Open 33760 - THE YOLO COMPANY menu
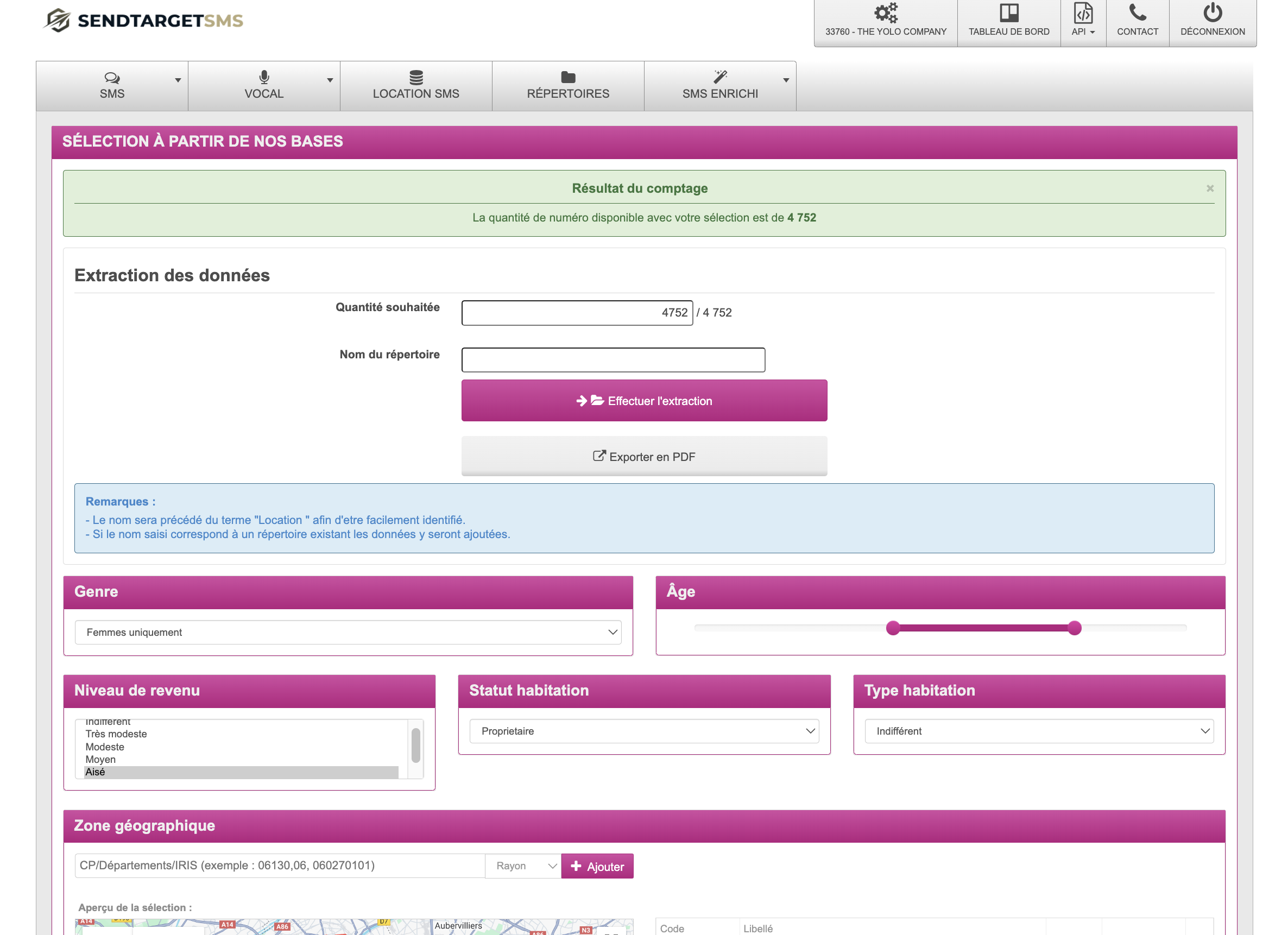This screenshot has height=935, width=1288. 885,23
